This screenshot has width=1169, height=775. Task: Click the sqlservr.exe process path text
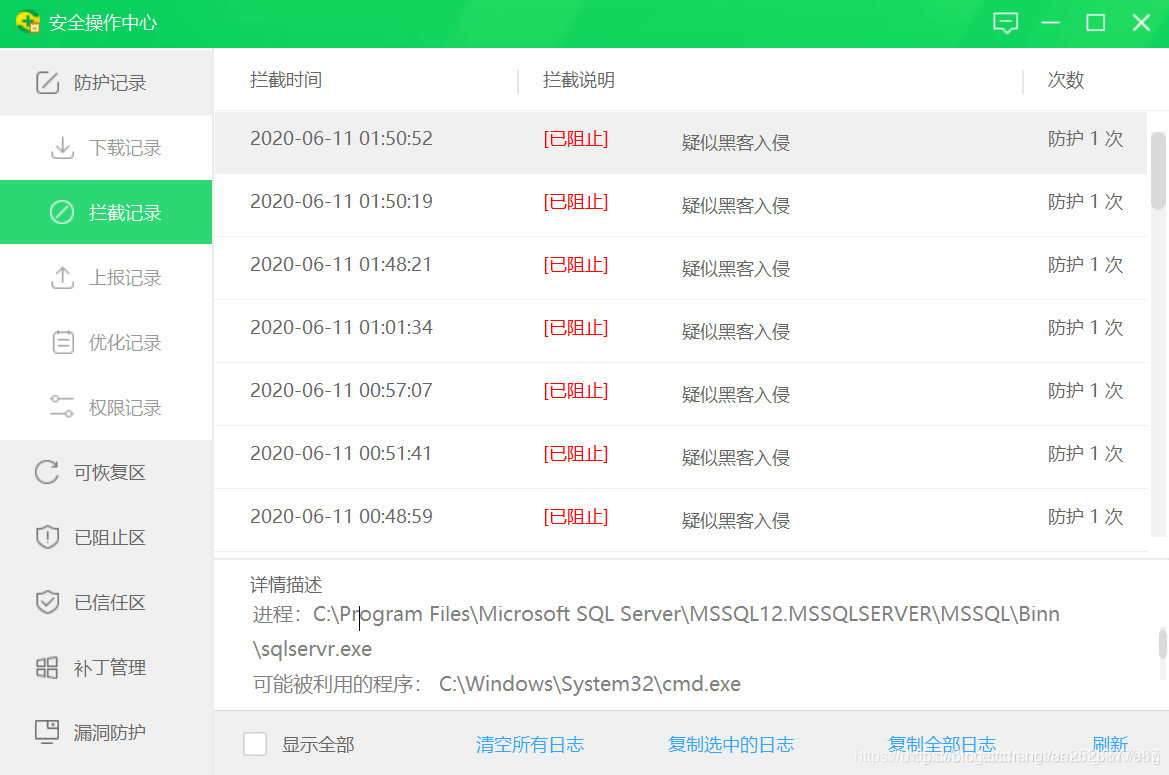coord(656,631)
